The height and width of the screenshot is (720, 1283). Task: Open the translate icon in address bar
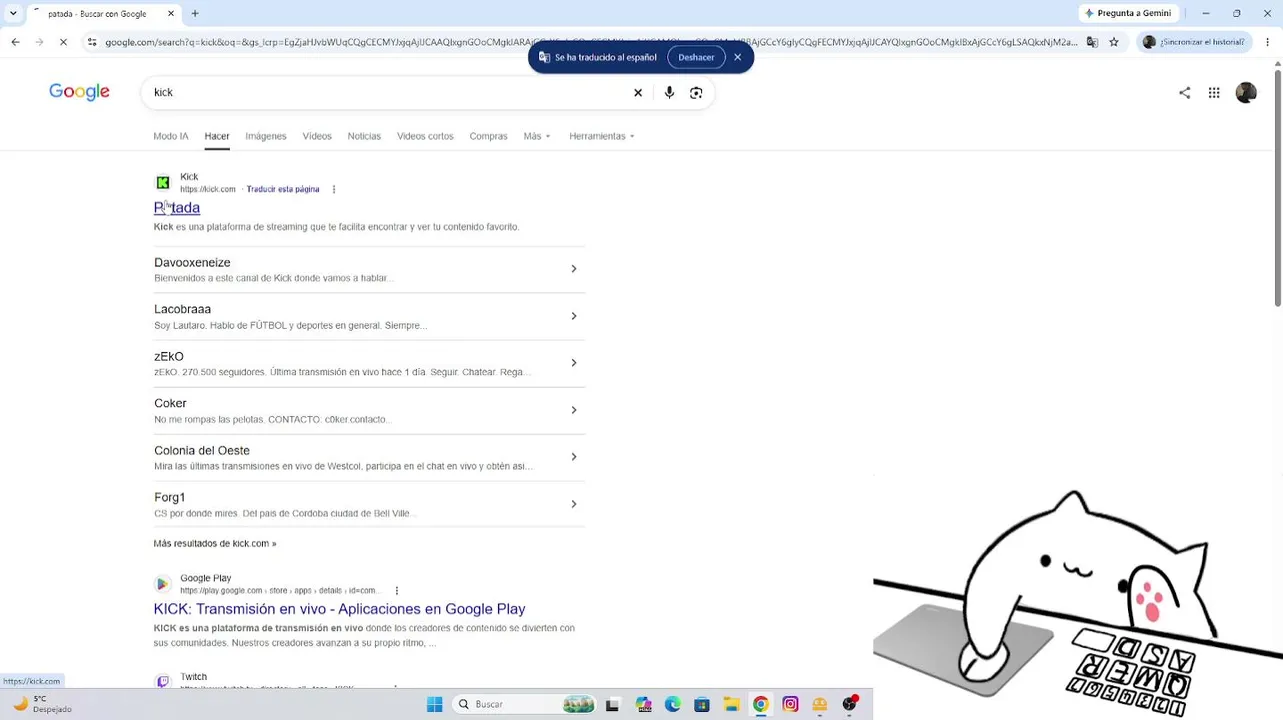1092,42
